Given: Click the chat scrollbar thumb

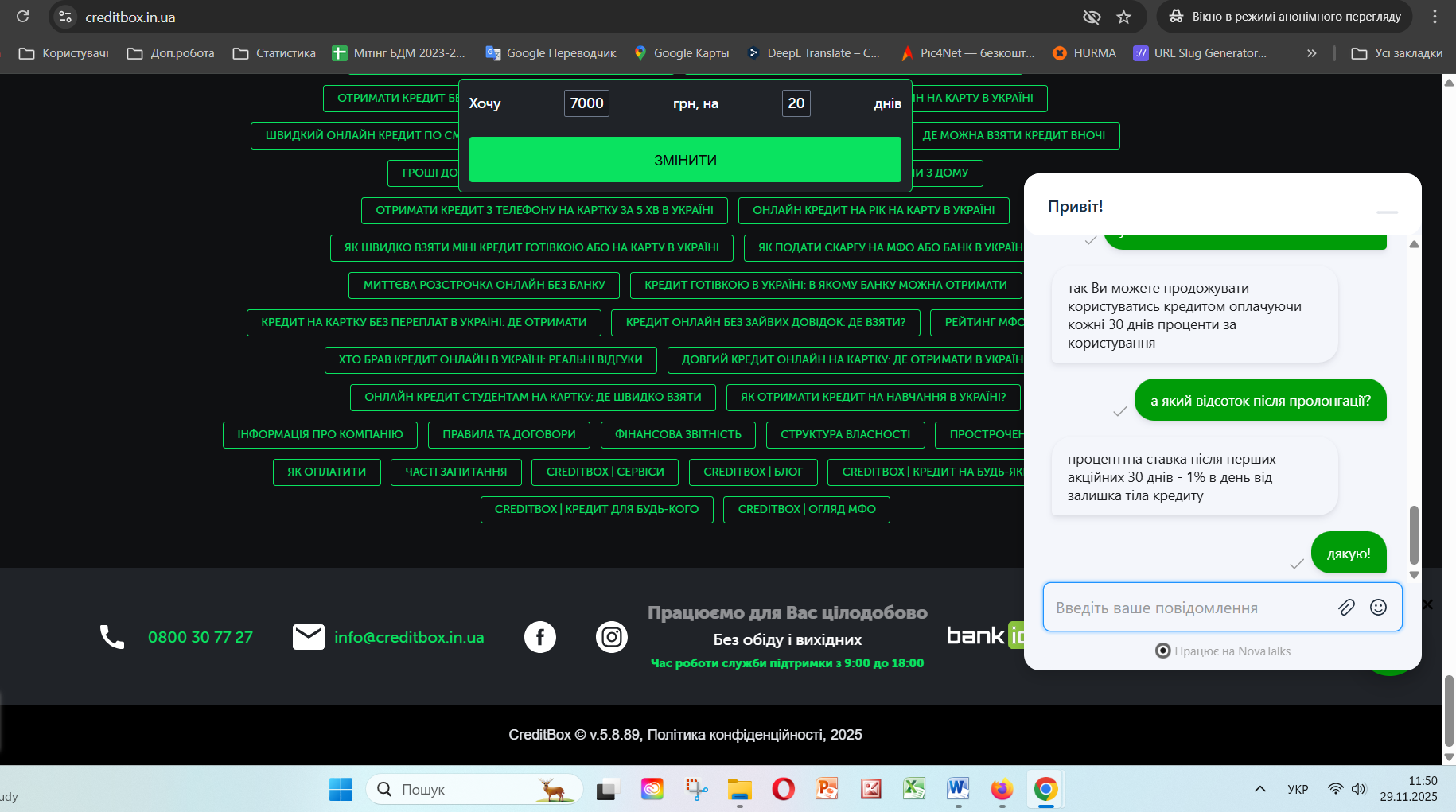Looking at the screenshot, I should point(1414,534).
